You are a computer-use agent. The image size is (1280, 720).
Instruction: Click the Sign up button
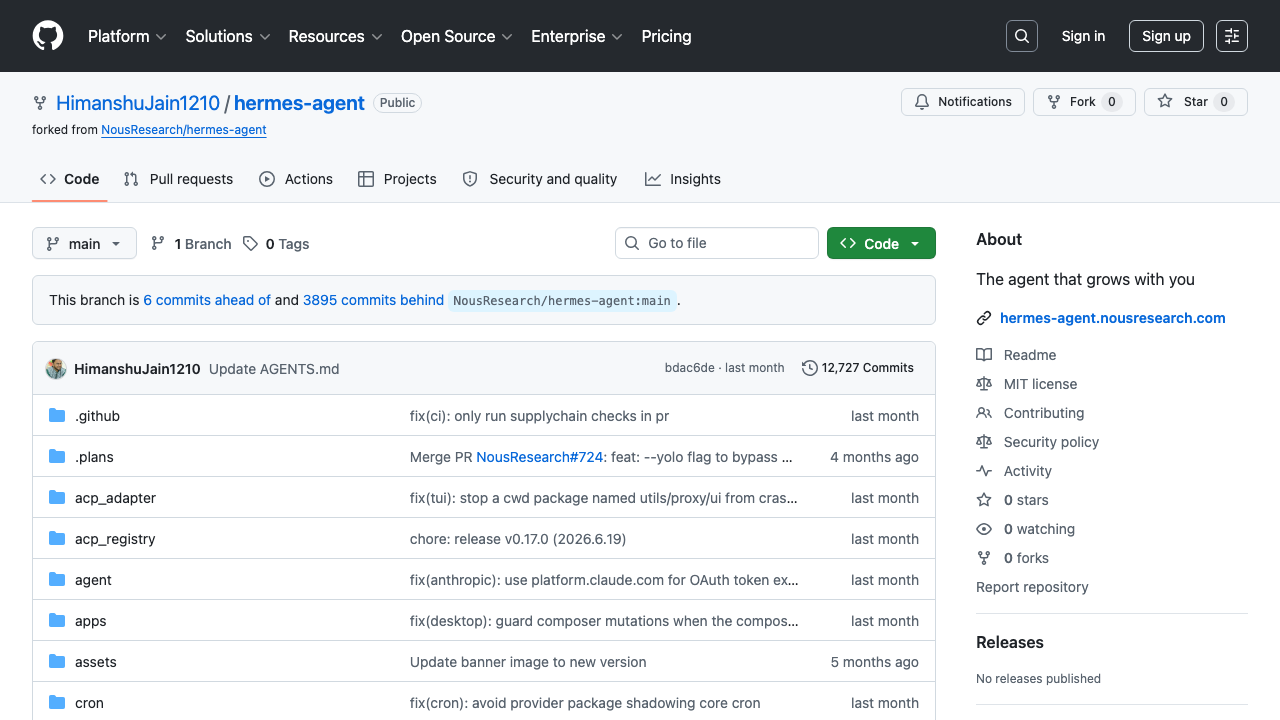click(x=1166, y=36)
